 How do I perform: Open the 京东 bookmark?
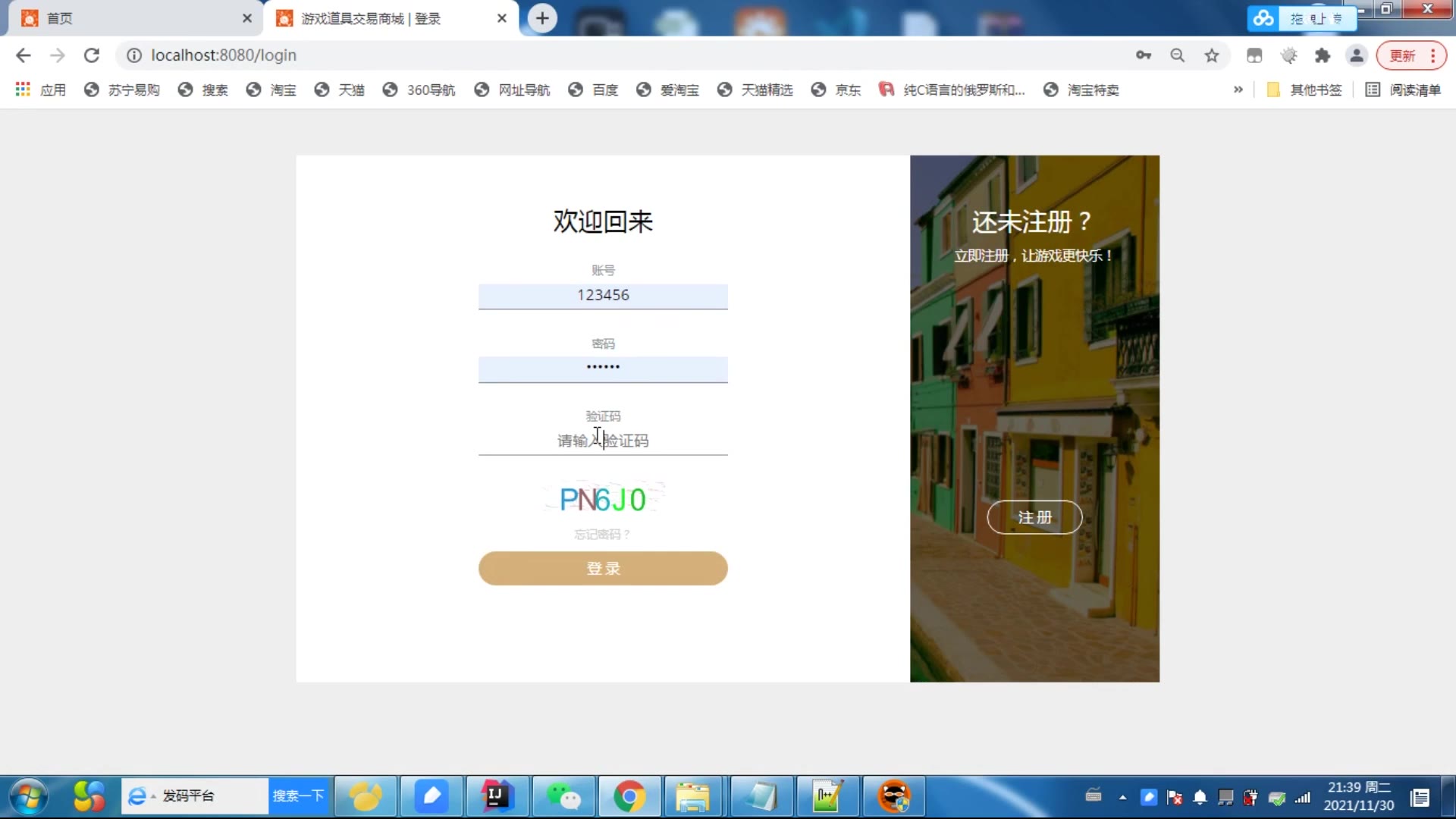tap(836, 89)
